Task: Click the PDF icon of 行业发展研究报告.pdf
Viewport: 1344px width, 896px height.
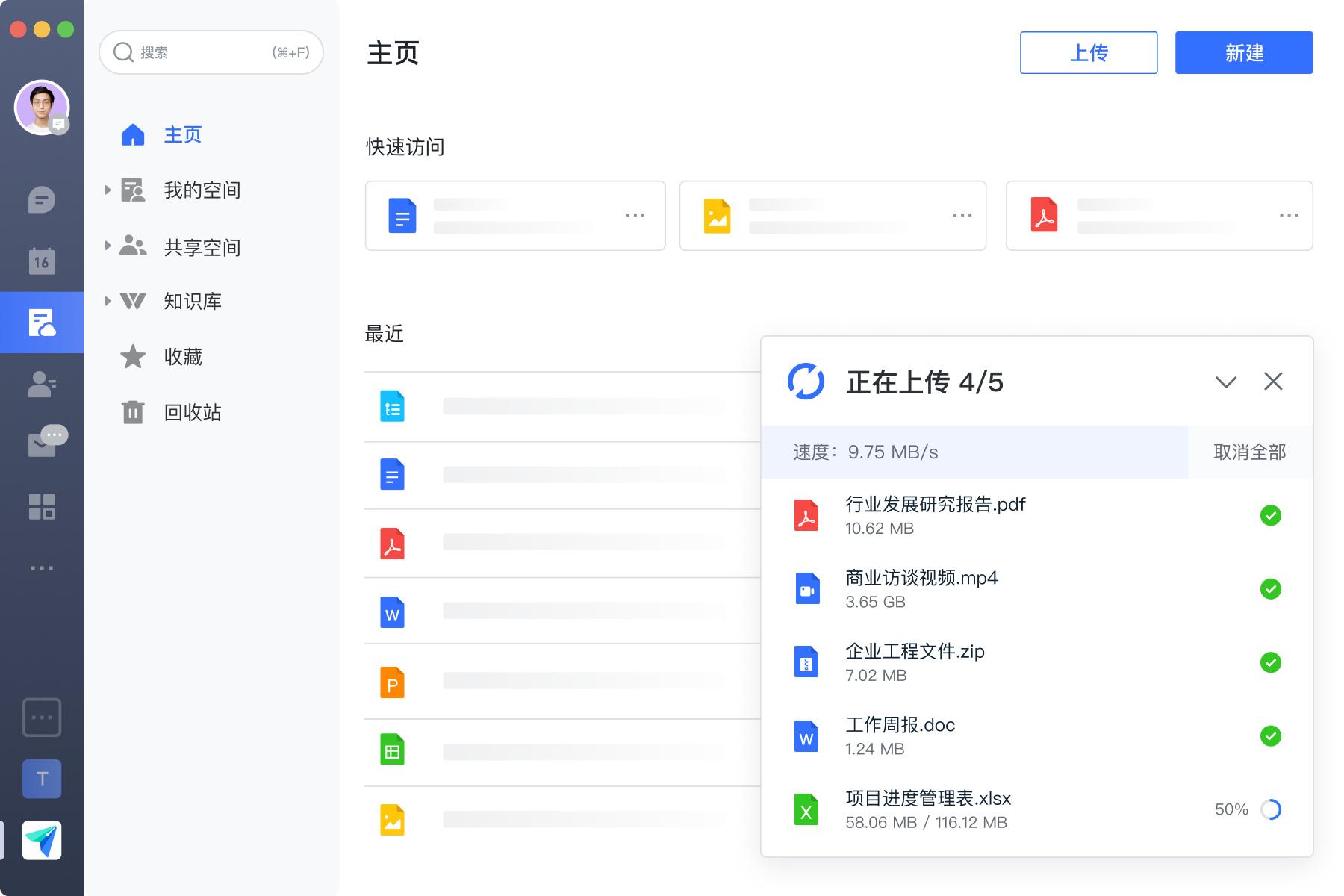Action: 806,515
